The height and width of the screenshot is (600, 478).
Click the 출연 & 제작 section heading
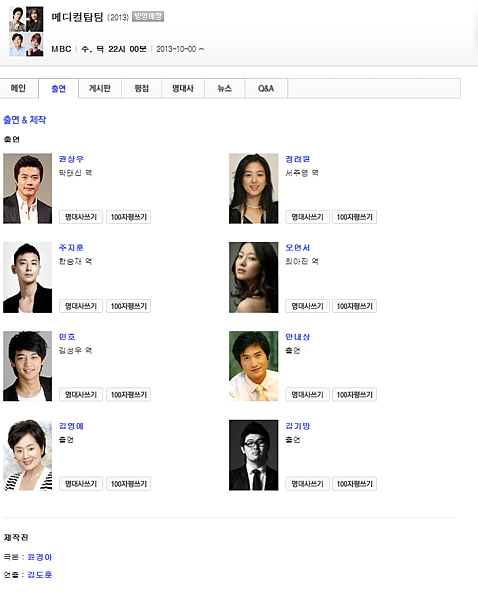click(25, 120)
